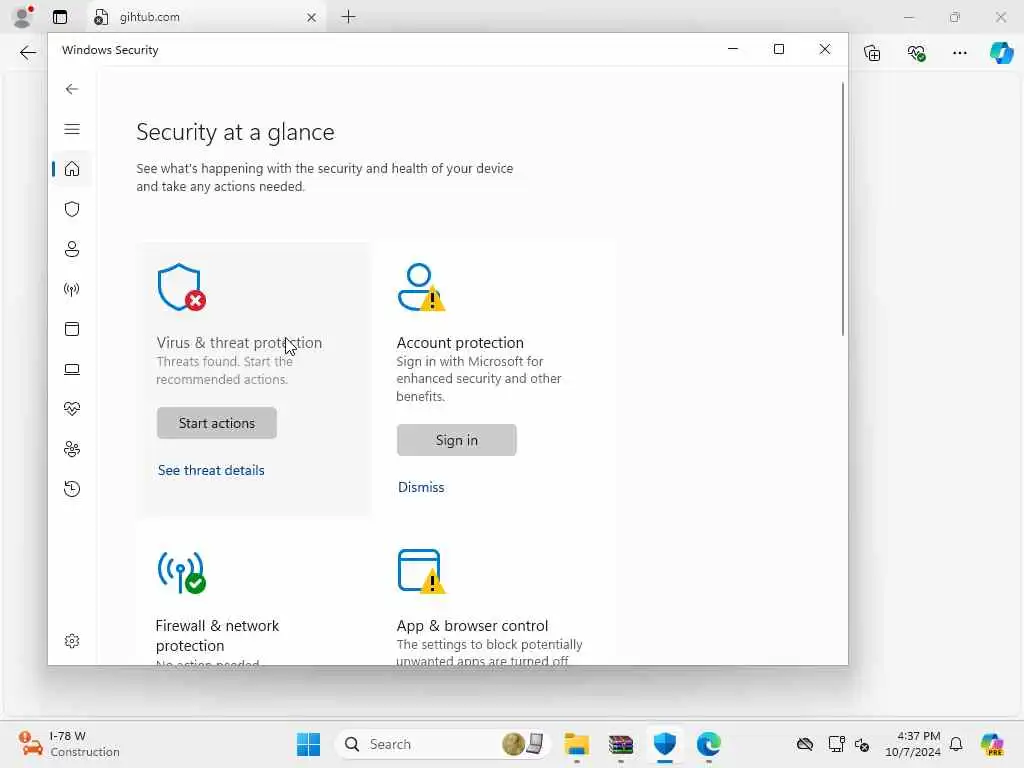Maximize the Windows Security window

[778, 49]
